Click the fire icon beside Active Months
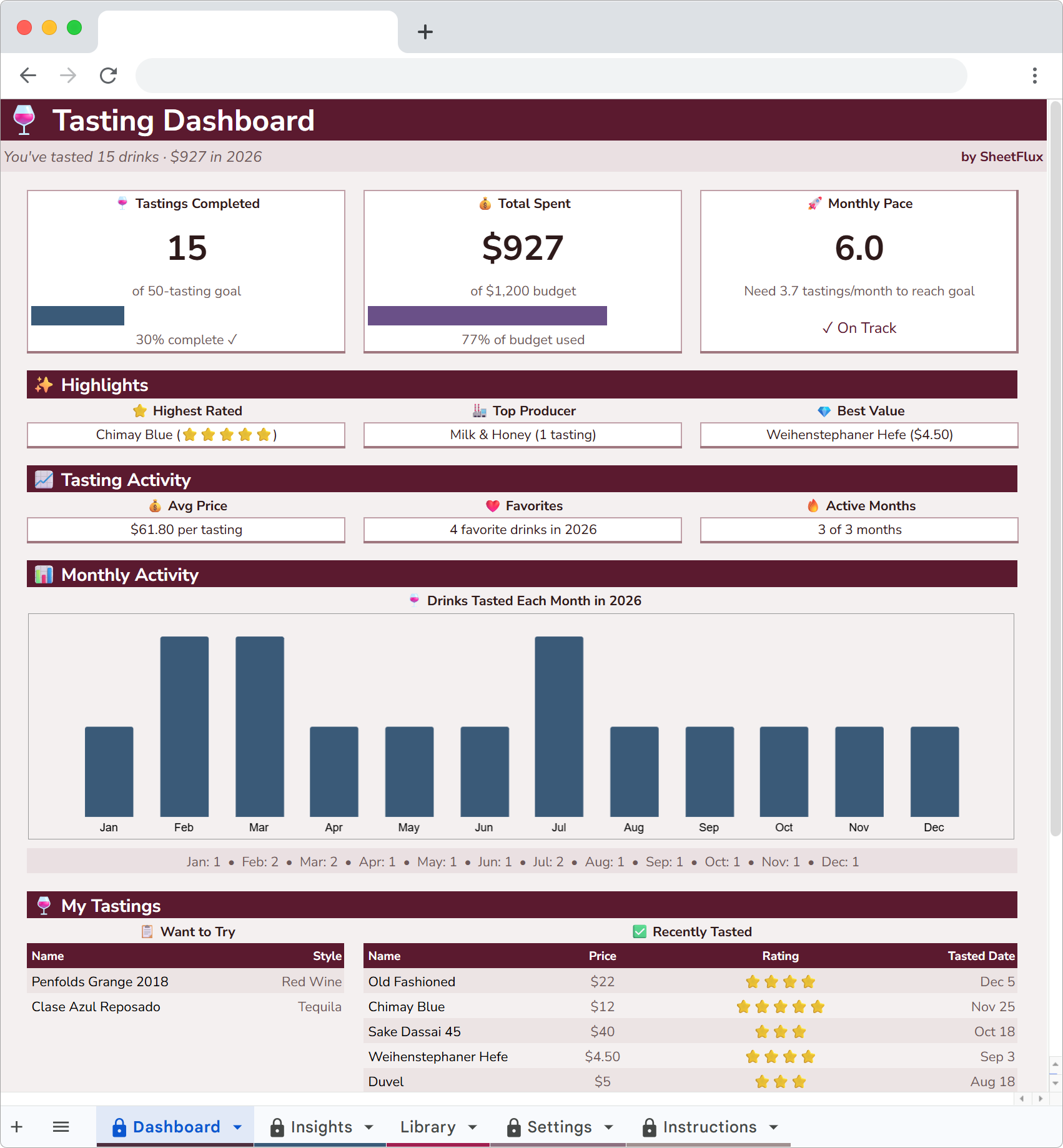Viewport: 1063px width, 1148px height. pyautogui.click(x=813, y=505)
